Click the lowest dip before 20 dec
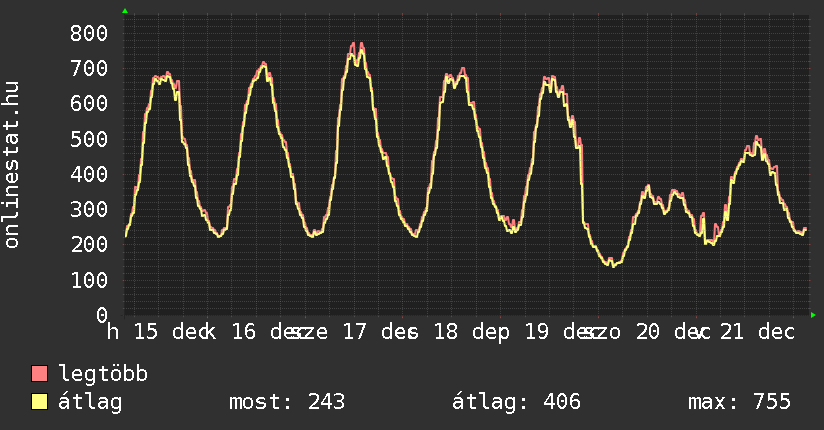The width and height of the screenshot is (824, 430). click(x=614, y=265)
